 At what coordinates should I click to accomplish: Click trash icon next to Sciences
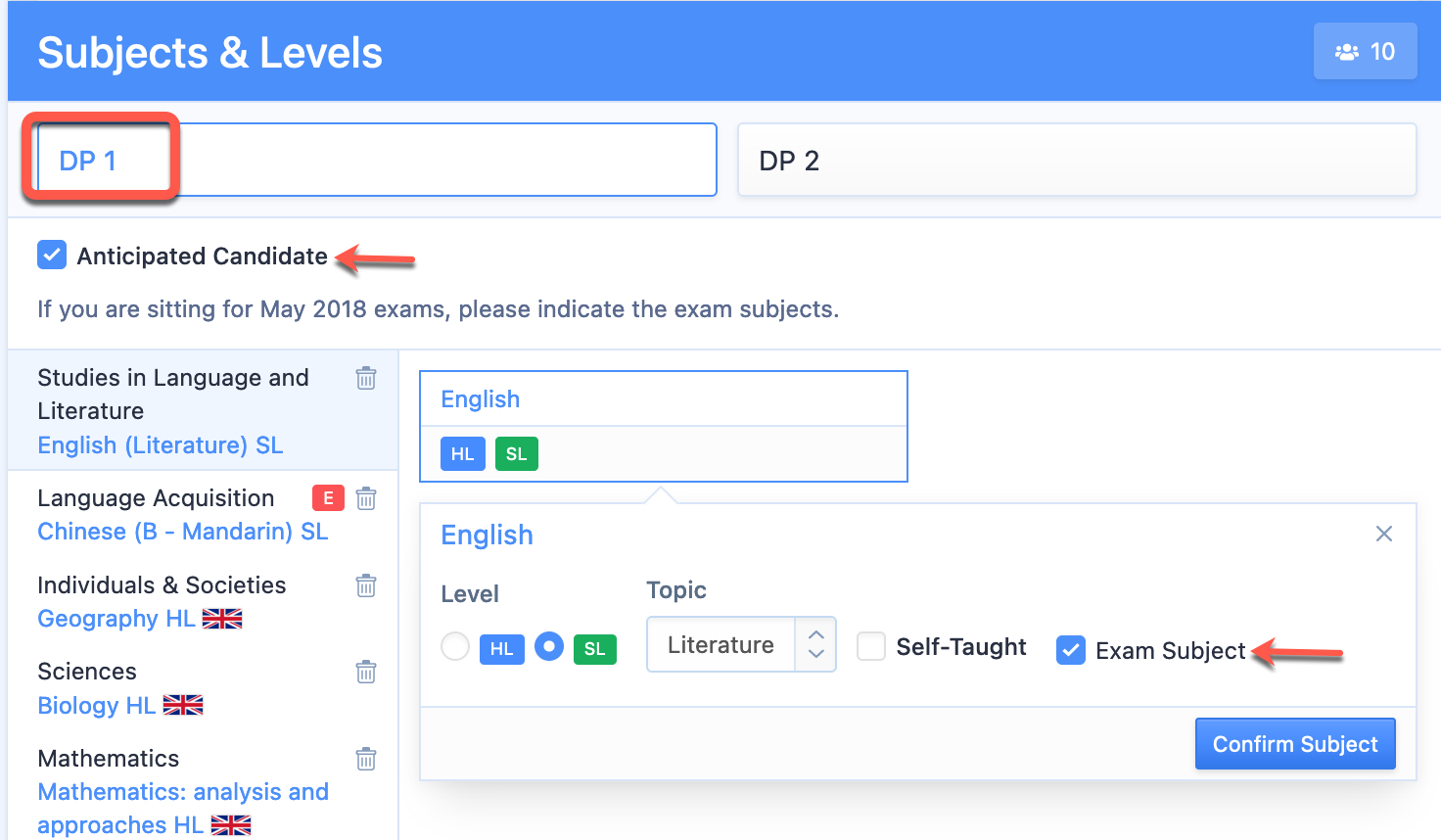(366, 672)
